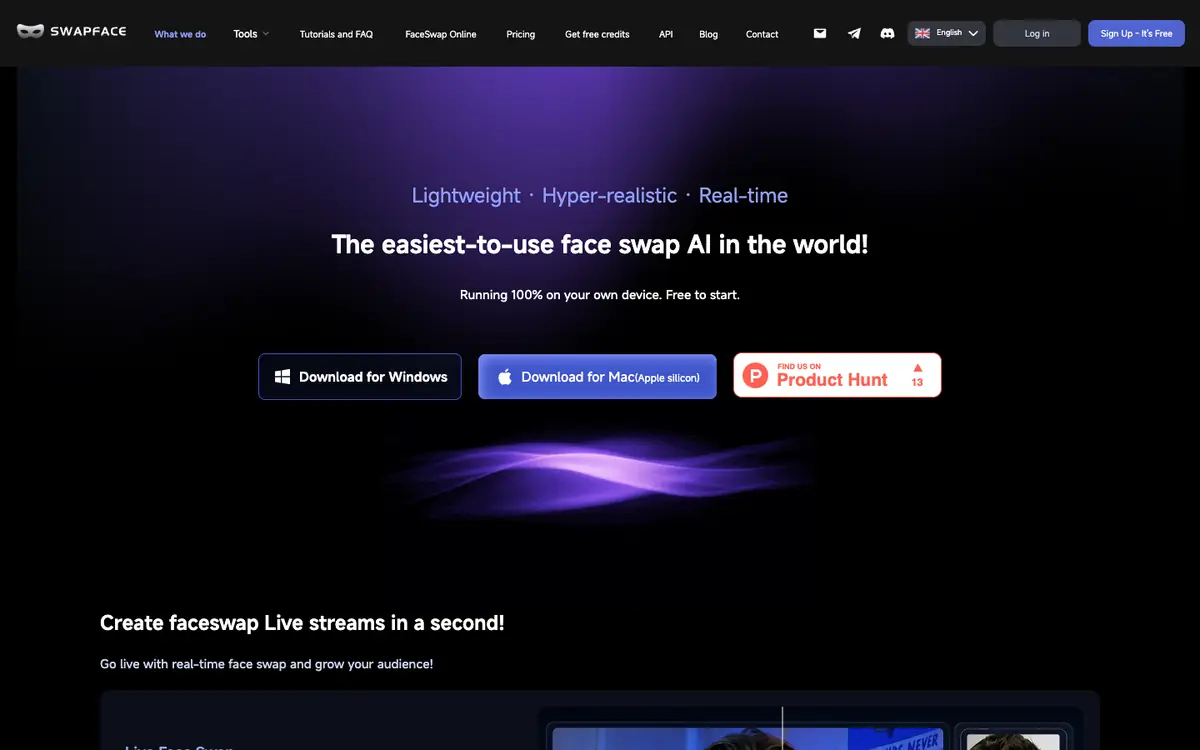1200x750 pixels.
Task: Click the 'Lightweight · Hyper-realistic · Real-time' tagline
Action: 600,195
